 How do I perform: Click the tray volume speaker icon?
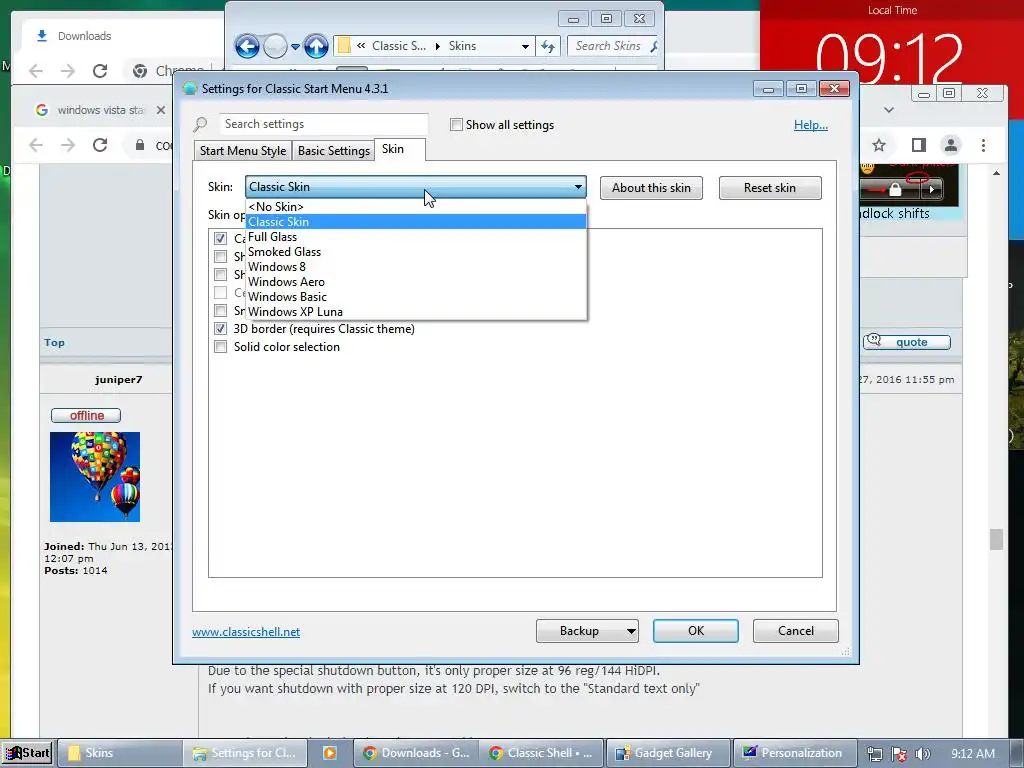(923, 754)
